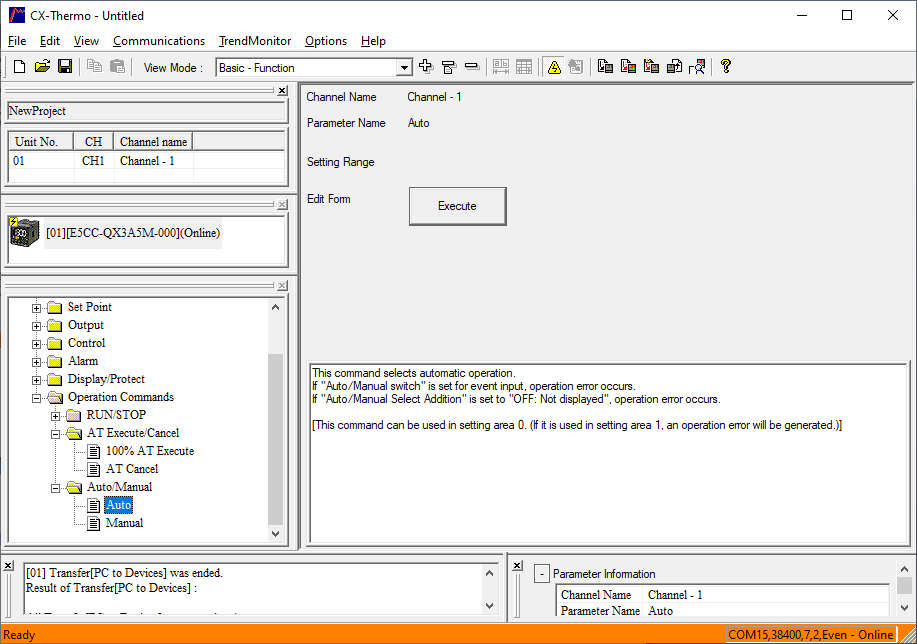This screenshot has height=644, width=917.
Task: Click the Copy toolbar icon
Action: 94,67
